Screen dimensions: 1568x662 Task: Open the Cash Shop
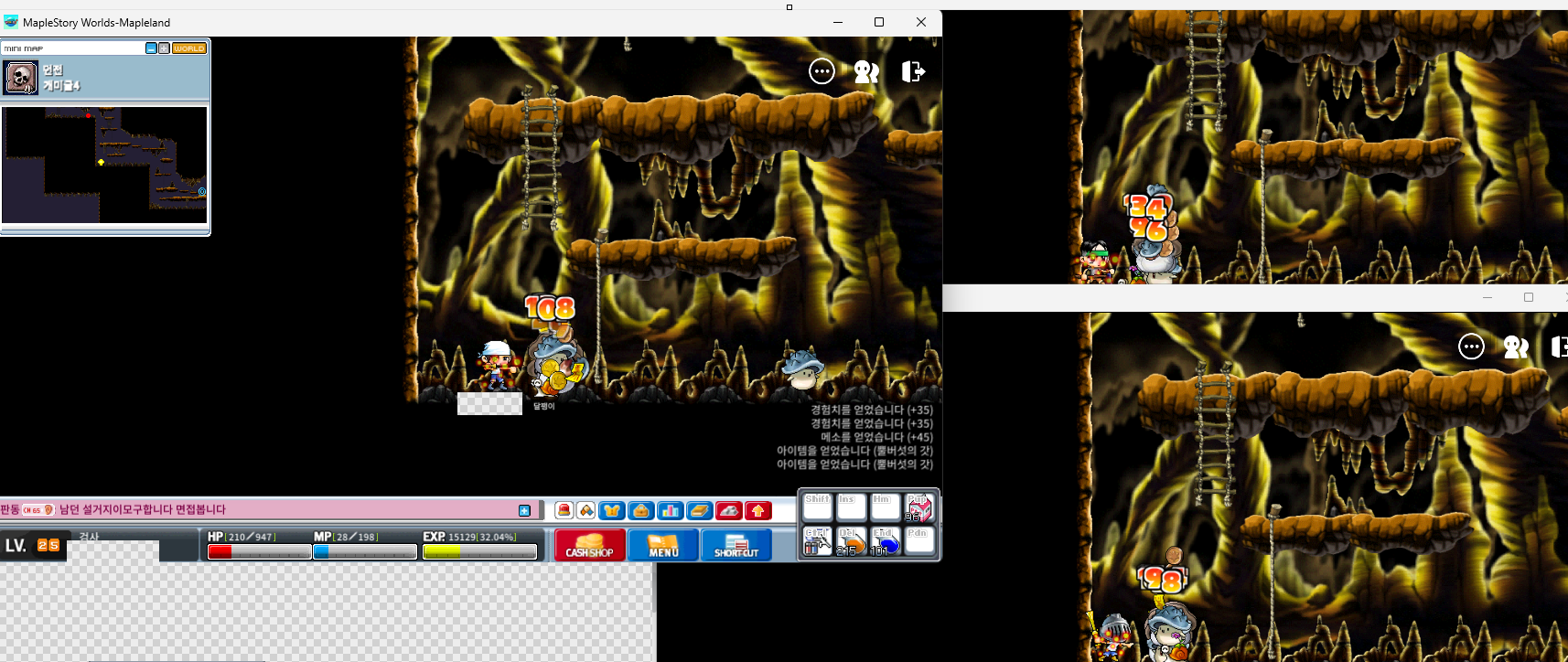point(590,545)
